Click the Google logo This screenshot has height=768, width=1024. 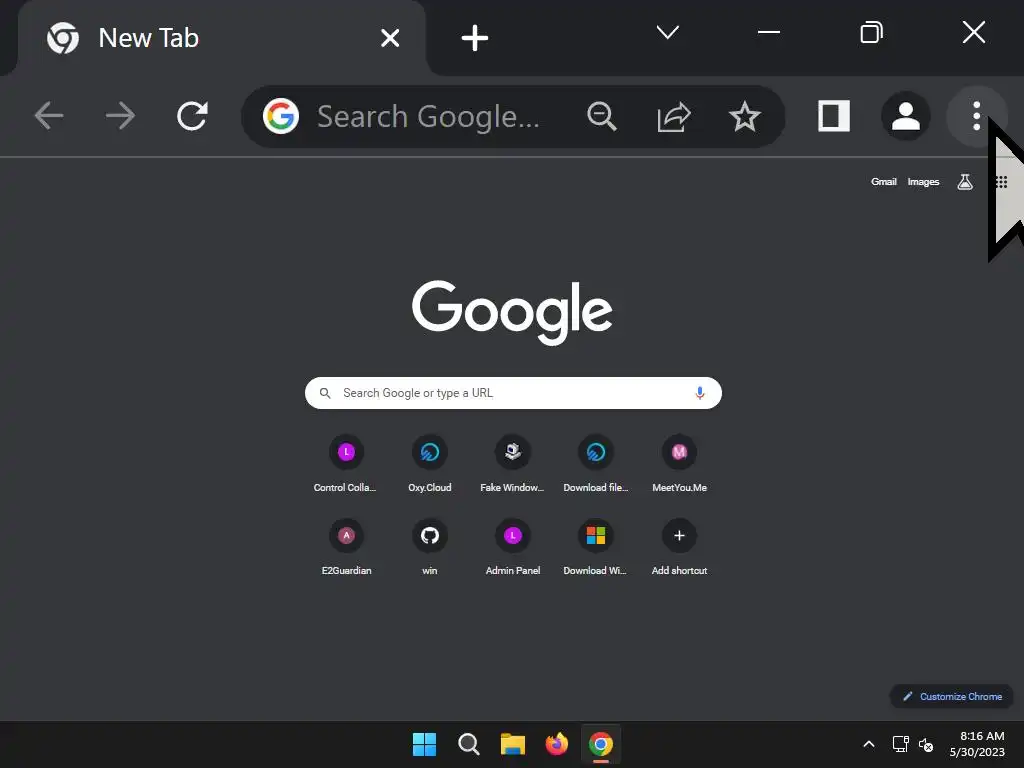click(x=512, y=312)
